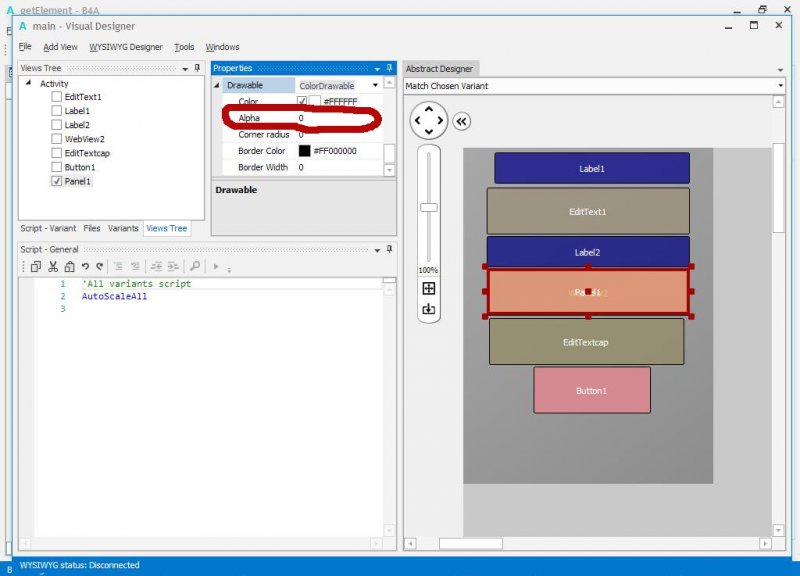Collapse the Activity tree node
The width and height of the screenshot is (800, 576).
(28, 84)
